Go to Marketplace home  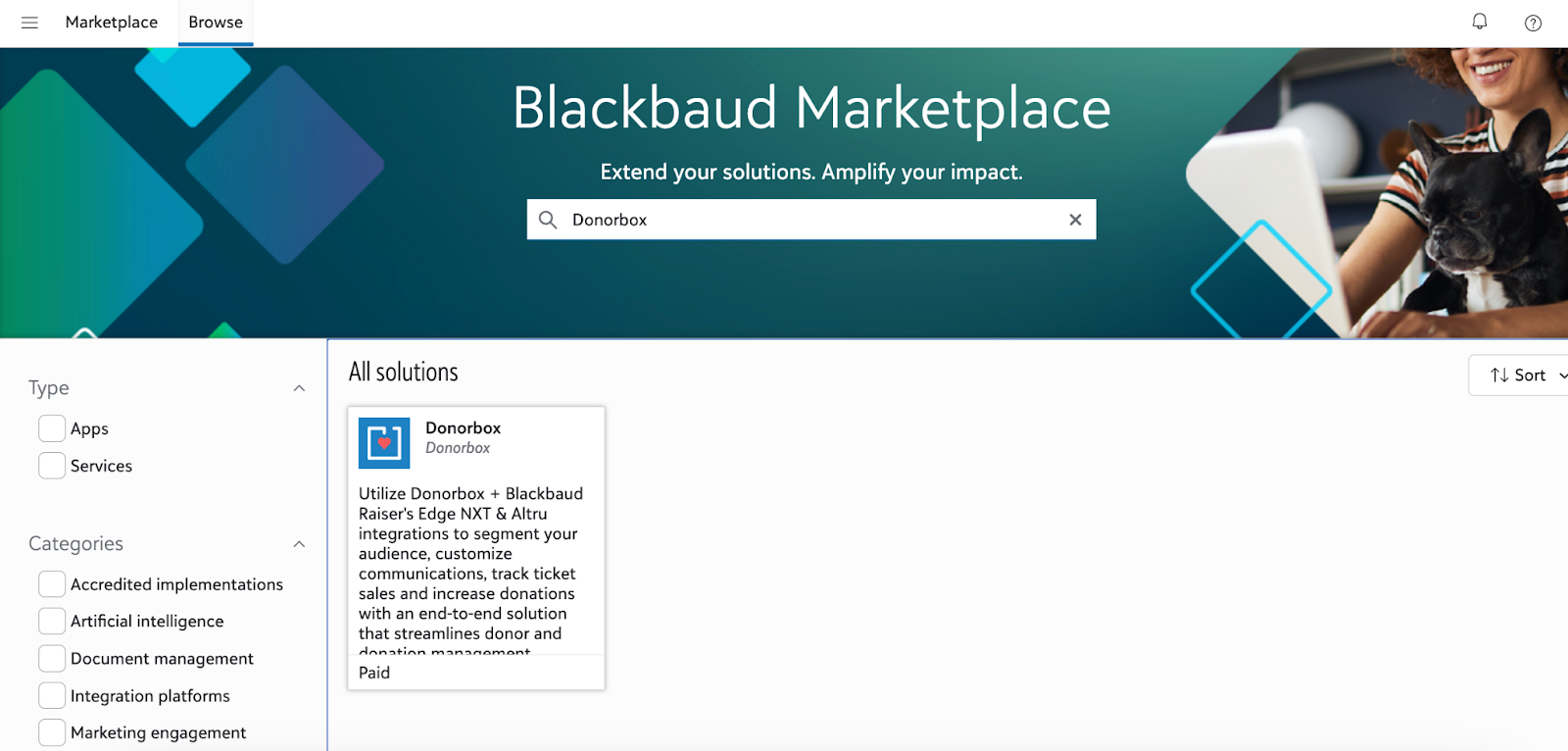coord(112,23)
